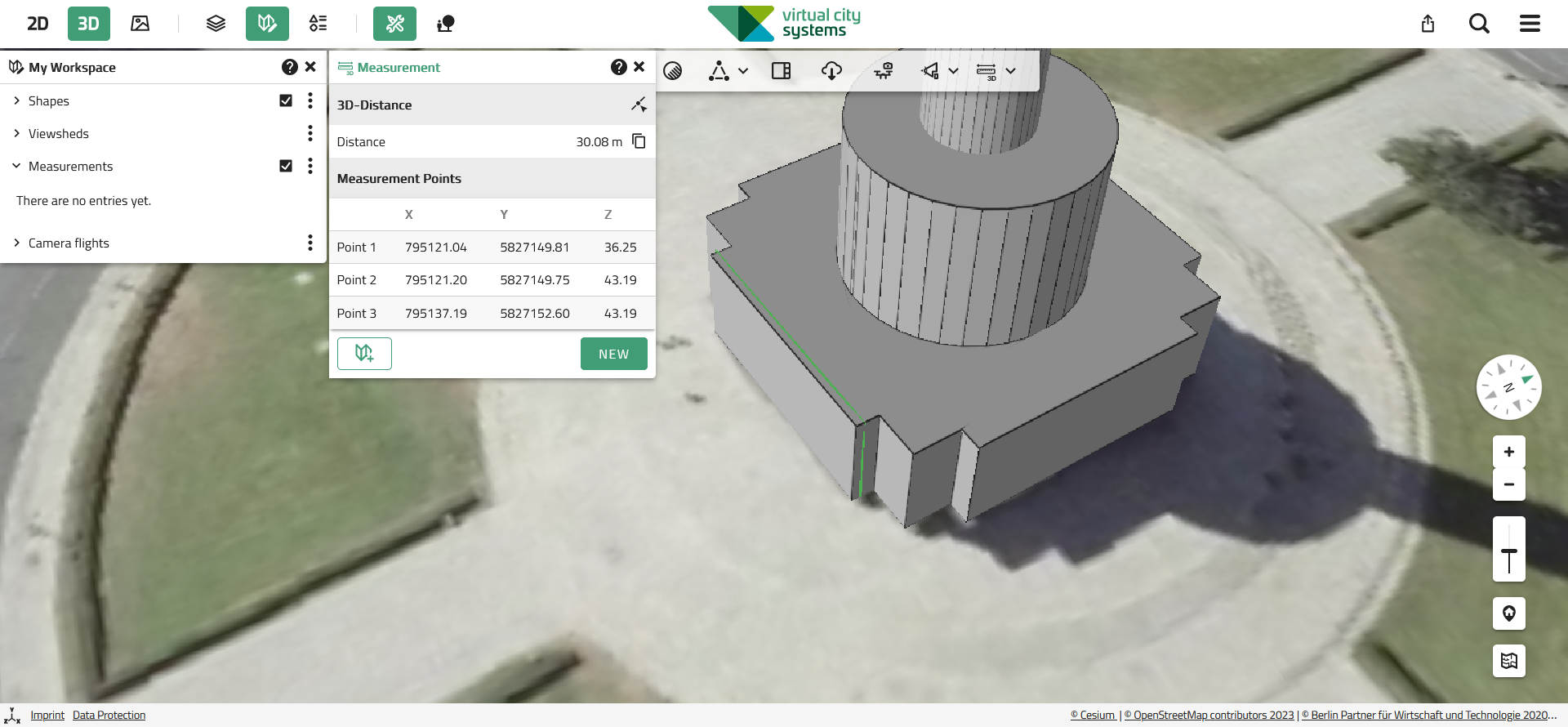Select the draw geometry tool
This screenshot has width=1568, height=727.
pos(719,70)
